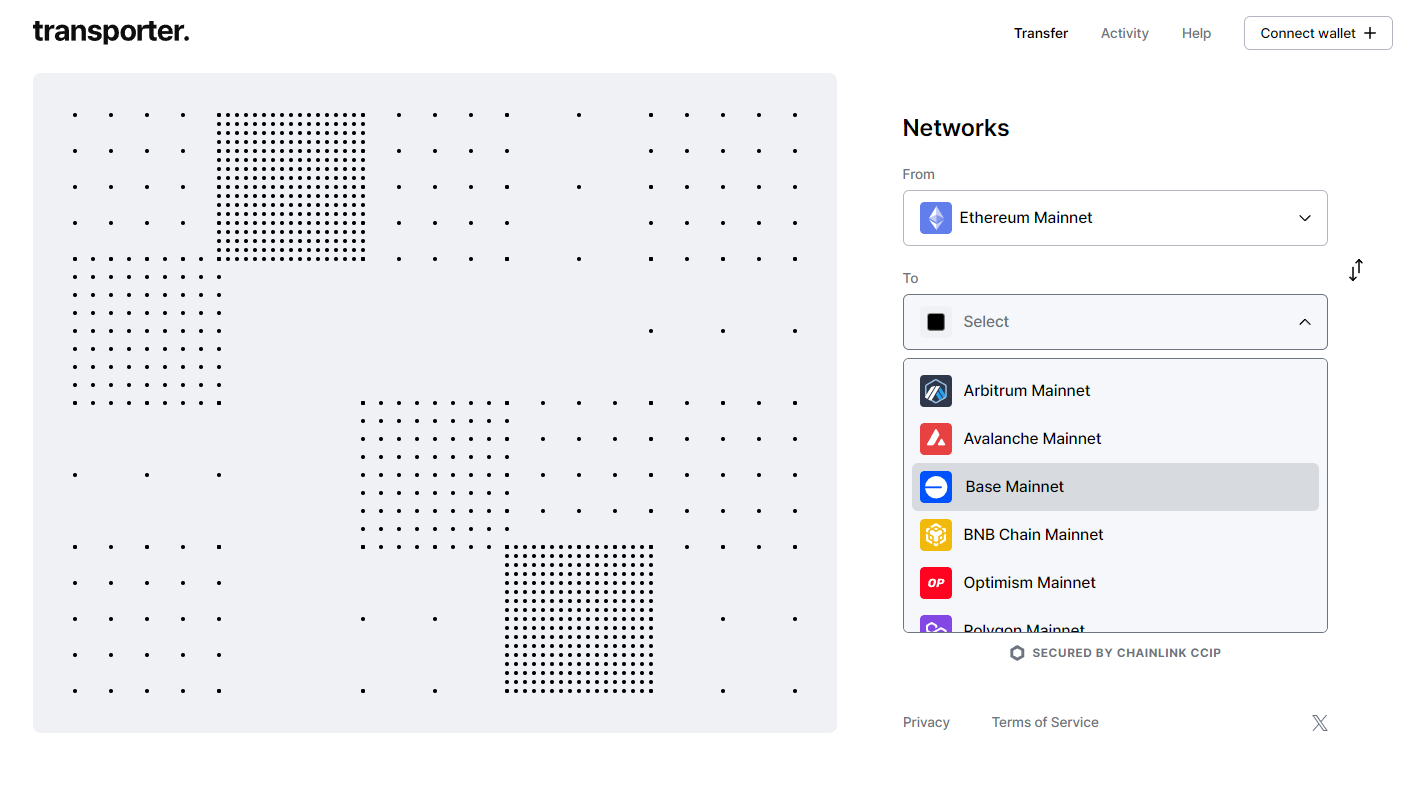Screen dimensions: 1409x799
Task: Click the Networks heading
Action: point(956,128)
